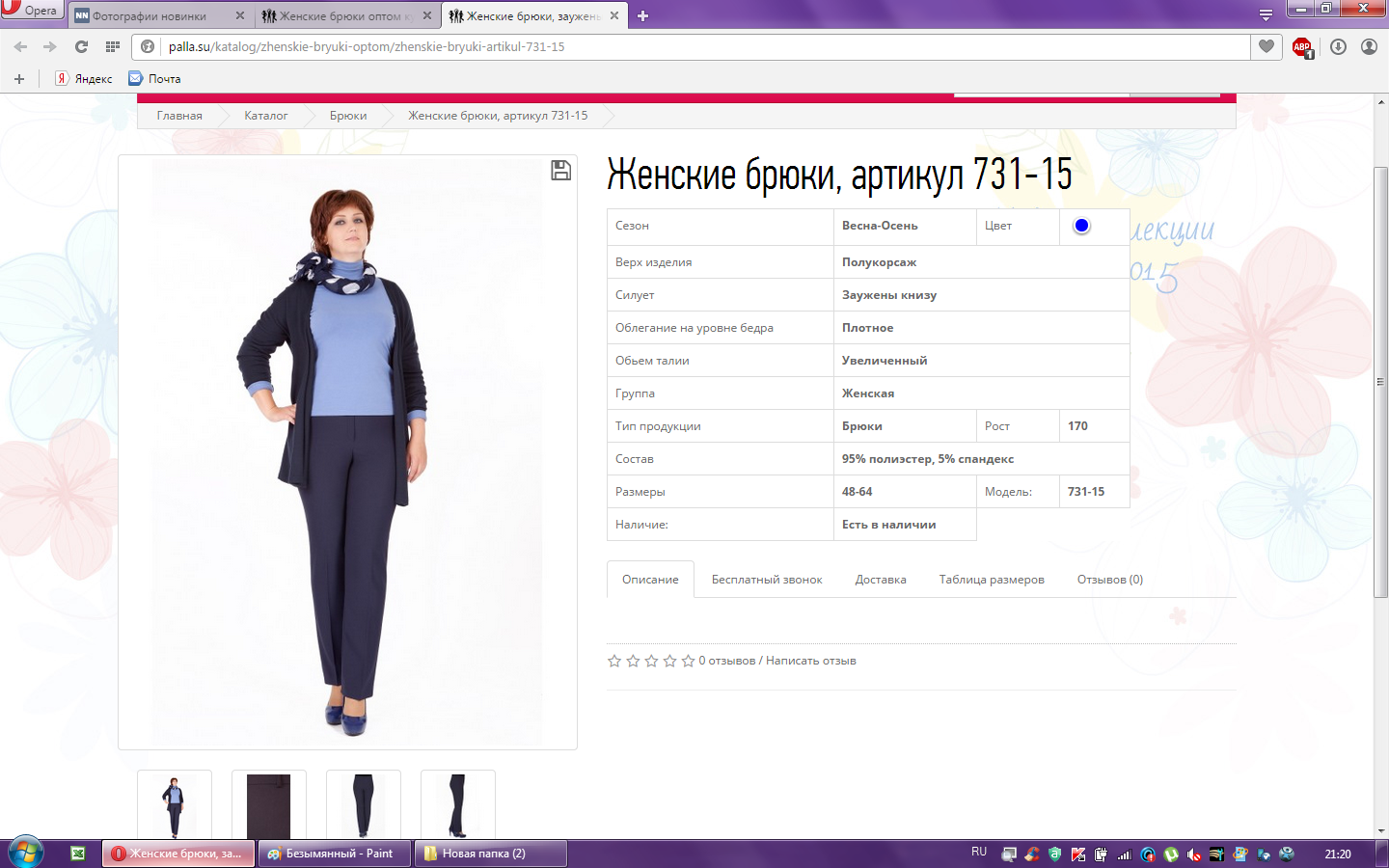Screen dimensions: 1389x868
Task: Click the fifth rating star
Action: [688, 661]
